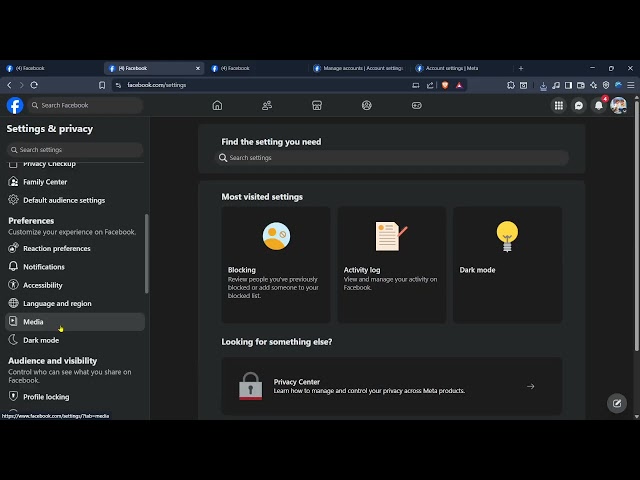Screen dimensions: 640x480
Task: Open the notifications bell icon
Action: click(x=599, y=105)
